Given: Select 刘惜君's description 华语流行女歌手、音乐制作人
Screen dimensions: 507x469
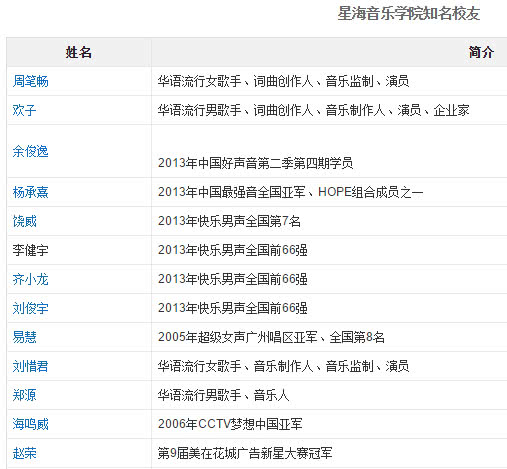Looking at the screenshot, I should pyautogui.click(x=236, y=366).
